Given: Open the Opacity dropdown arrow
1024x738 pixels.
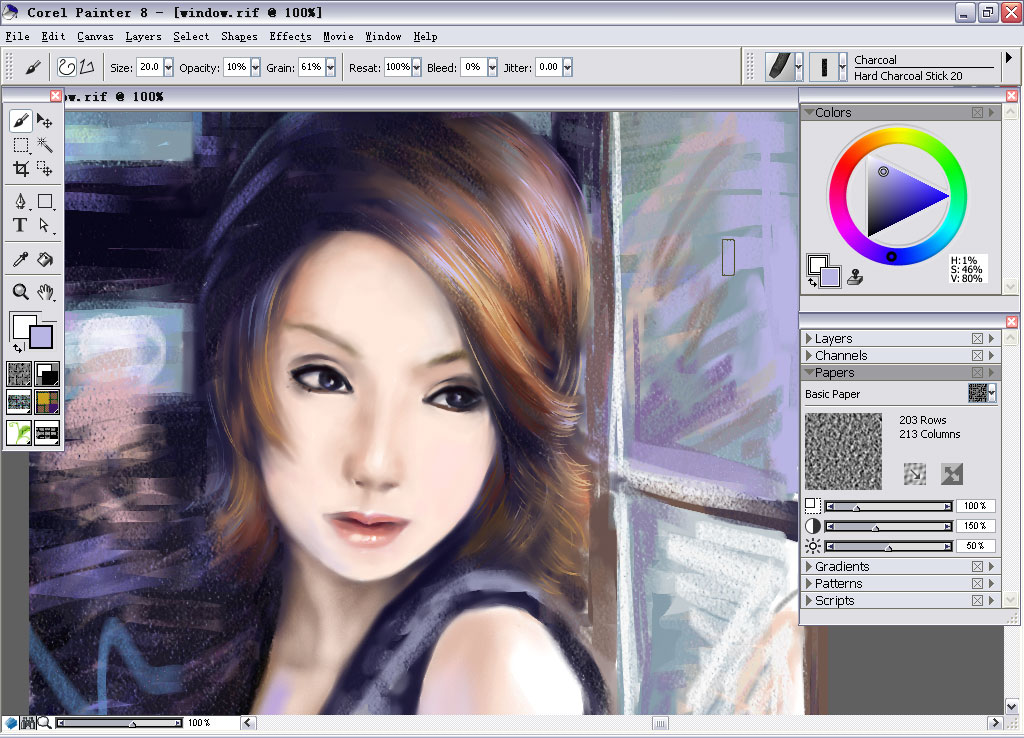Looking at the screenshot, I should pos(255,67).
